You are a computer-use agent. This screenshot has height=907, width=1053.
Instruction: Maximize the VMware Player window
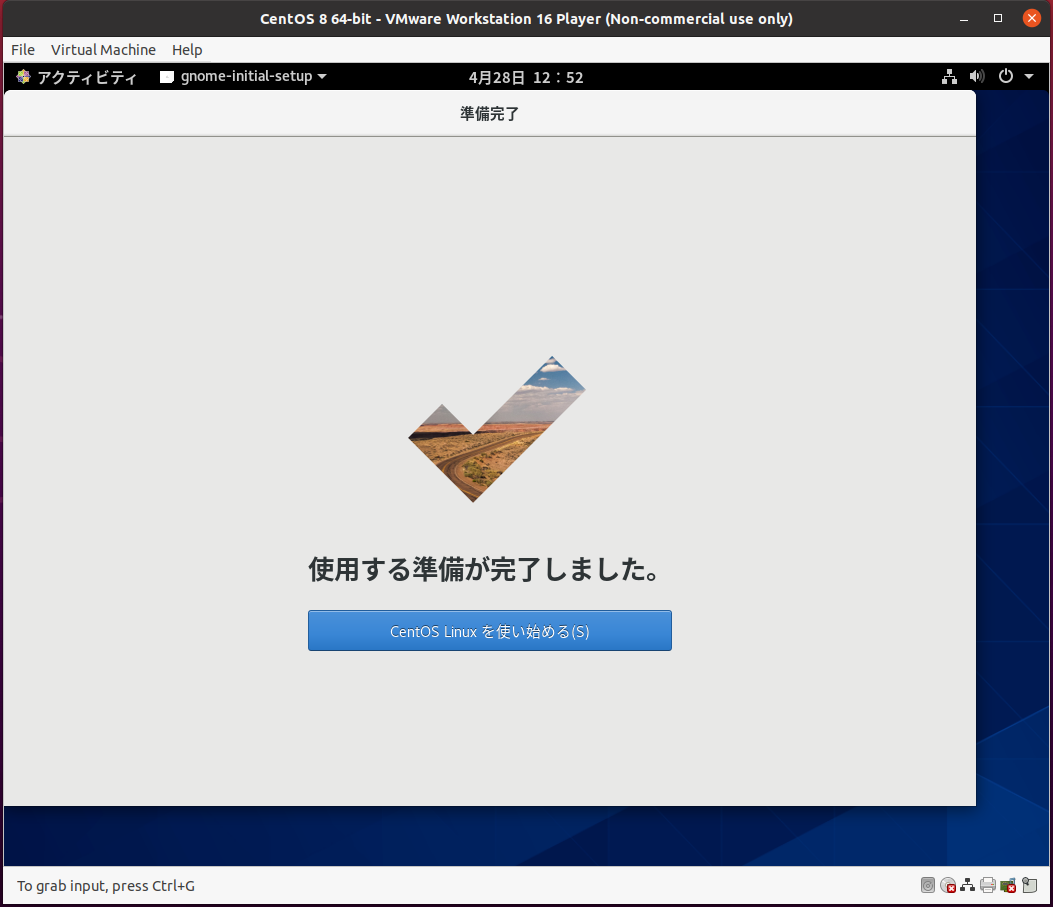(x=998, y=19)
